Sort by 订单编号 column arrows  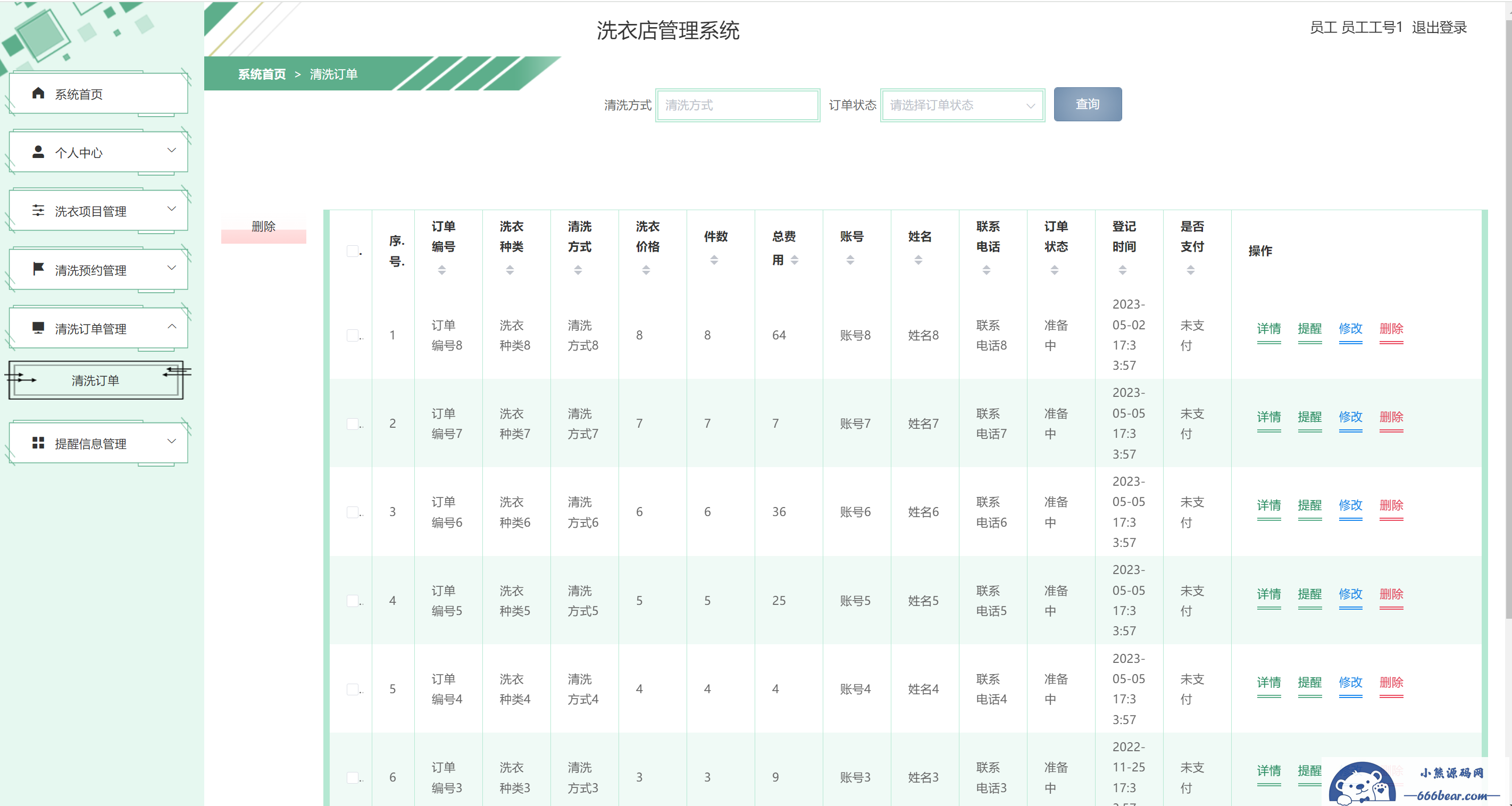(x=442, y=270)
